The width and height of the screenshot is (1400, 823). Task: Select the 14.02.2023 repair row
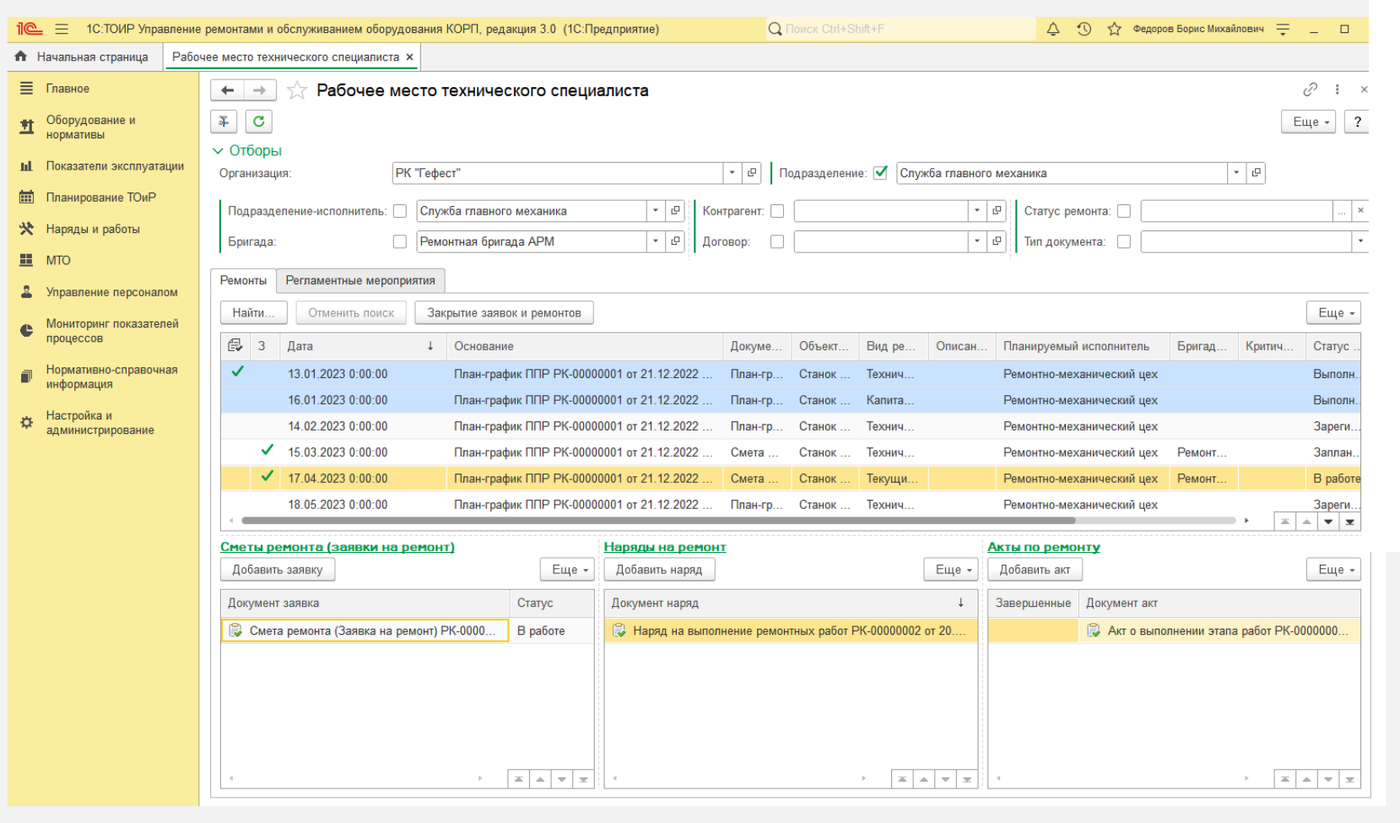point(790,426)
